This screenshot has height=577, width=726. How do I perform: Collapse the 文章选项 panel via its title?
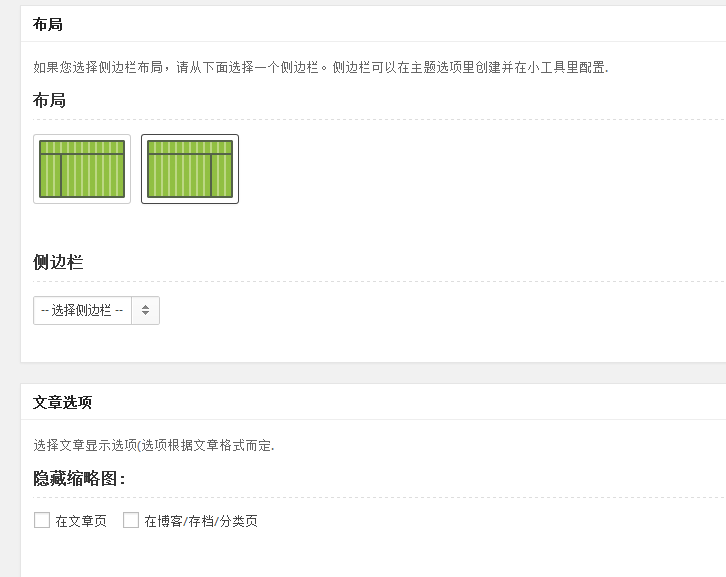[63, 402]
